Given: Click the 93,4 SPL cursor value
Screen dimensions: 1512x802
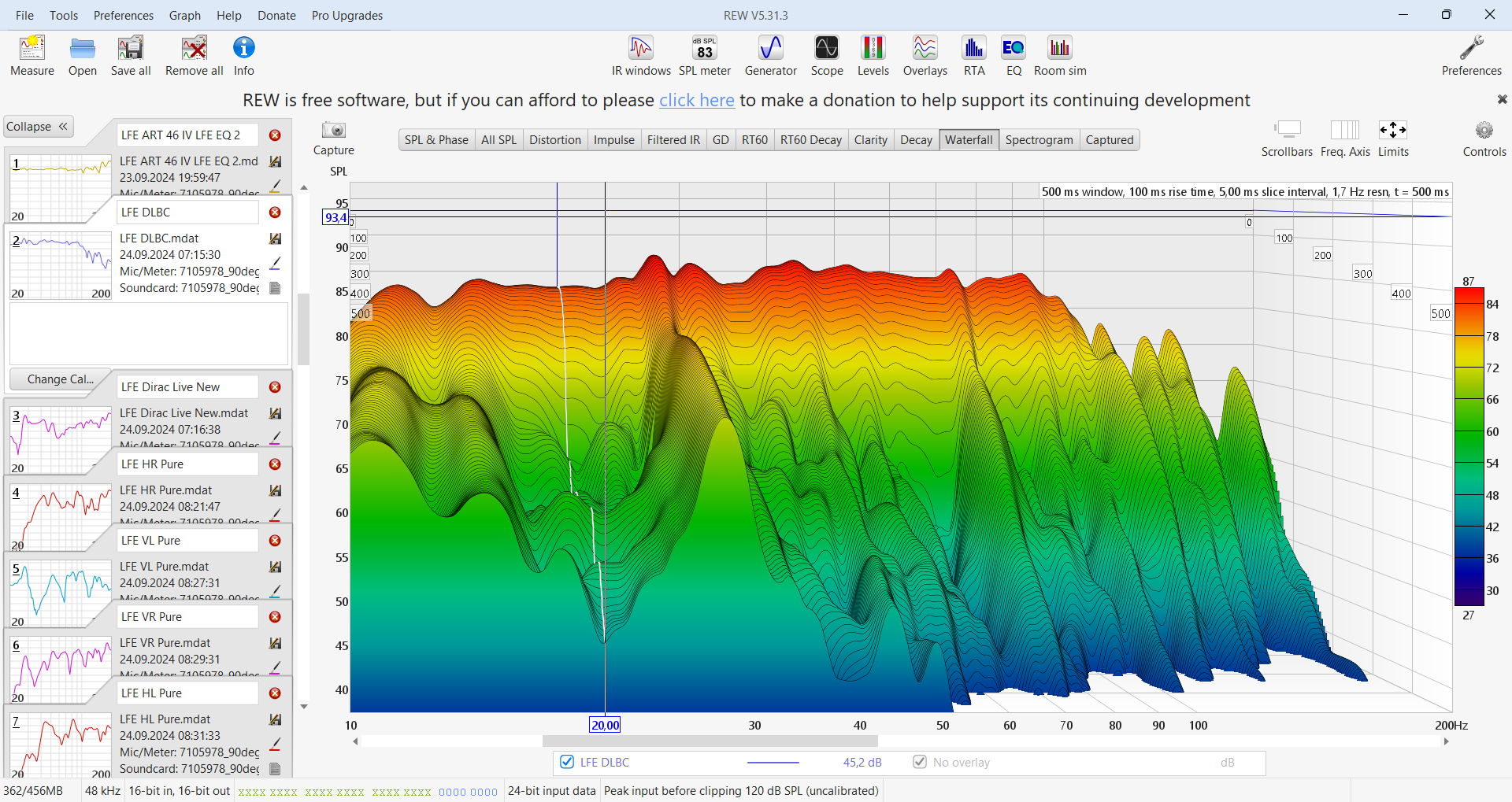Looking at the screenshot, I should pyautogui.click(x=335, y=217).
